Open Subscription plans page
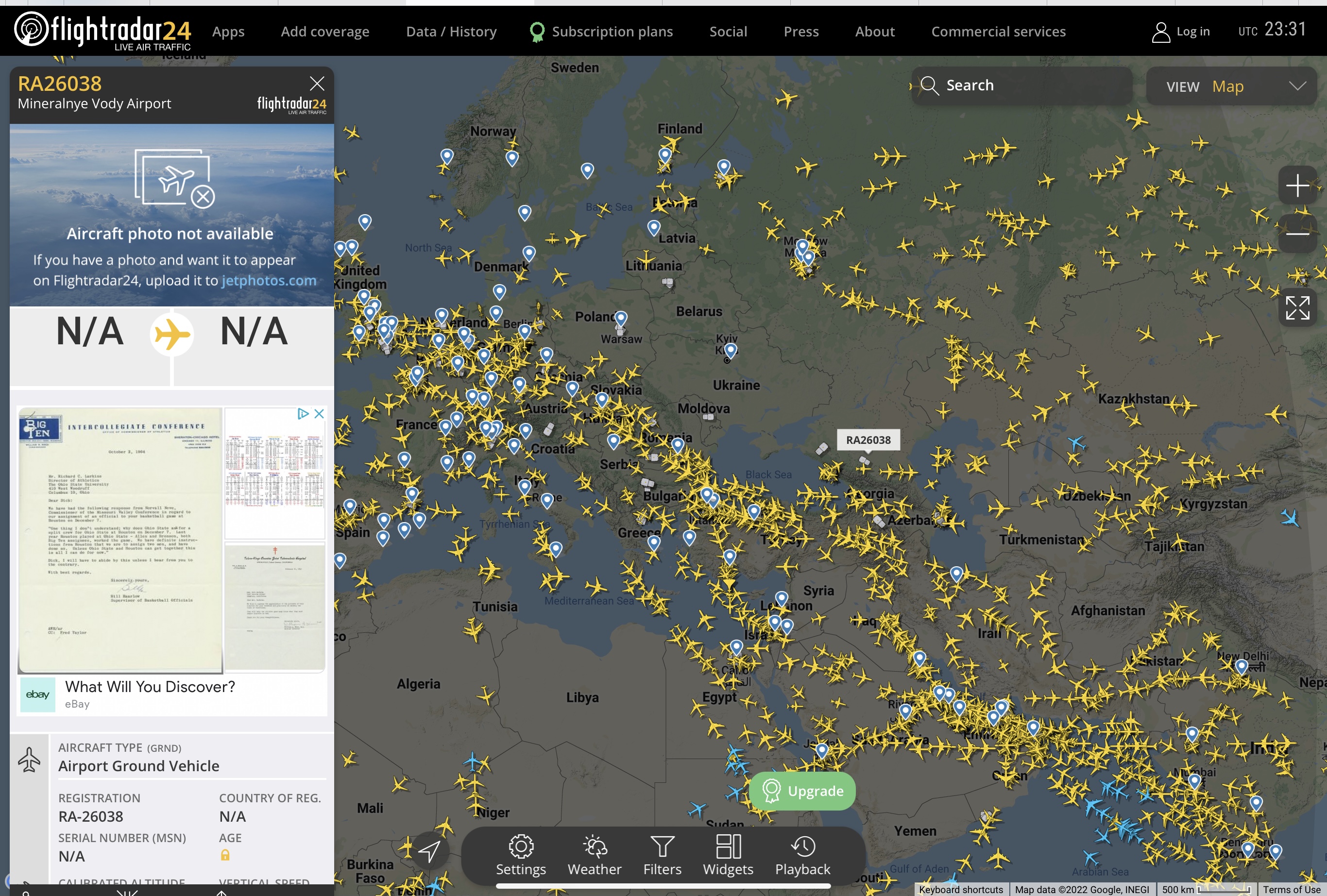Image resolution: width=1327 pixels, height=896 pixels. point(612,32)
